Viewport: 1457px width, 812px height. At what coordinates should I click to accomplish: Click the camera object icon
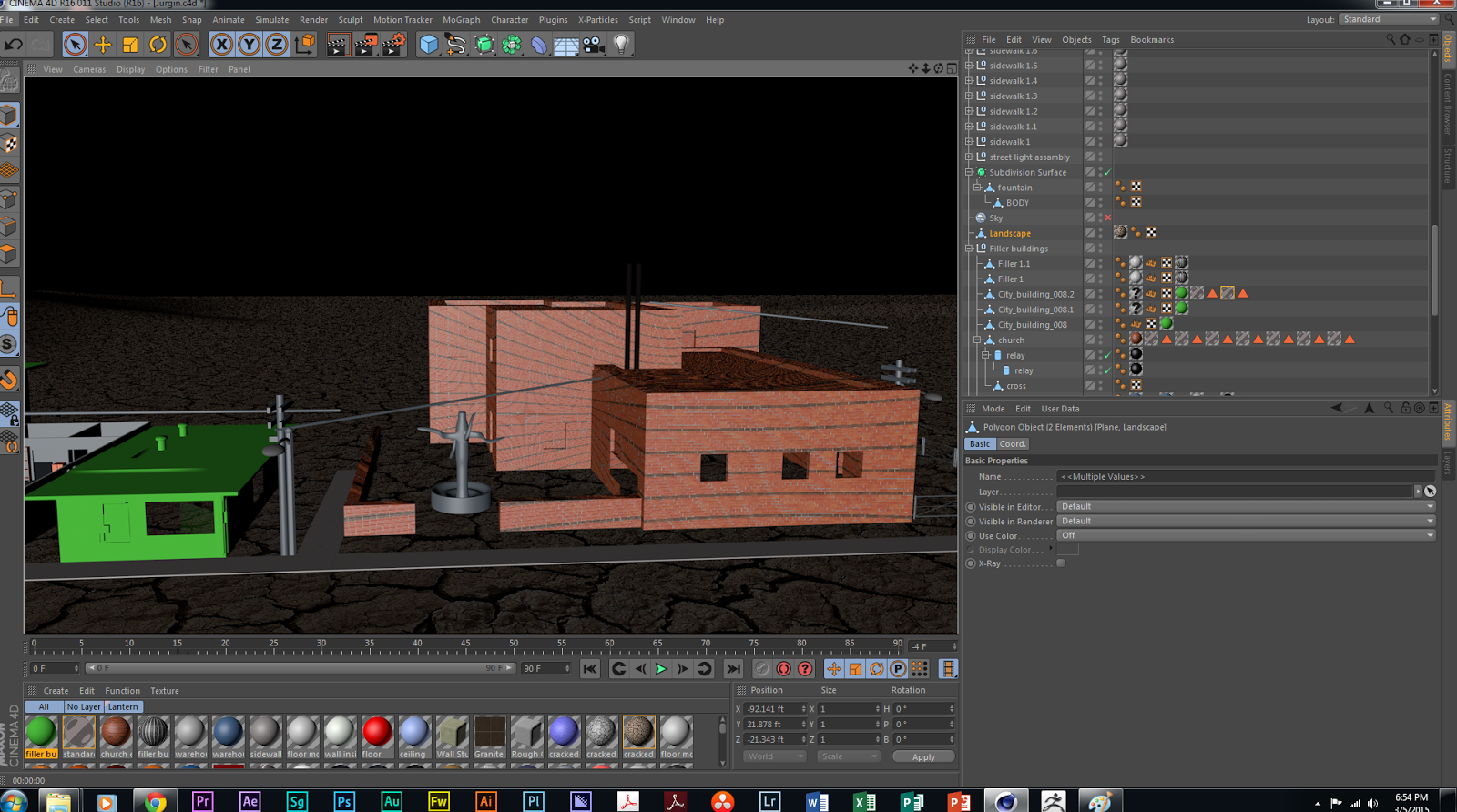594,44
